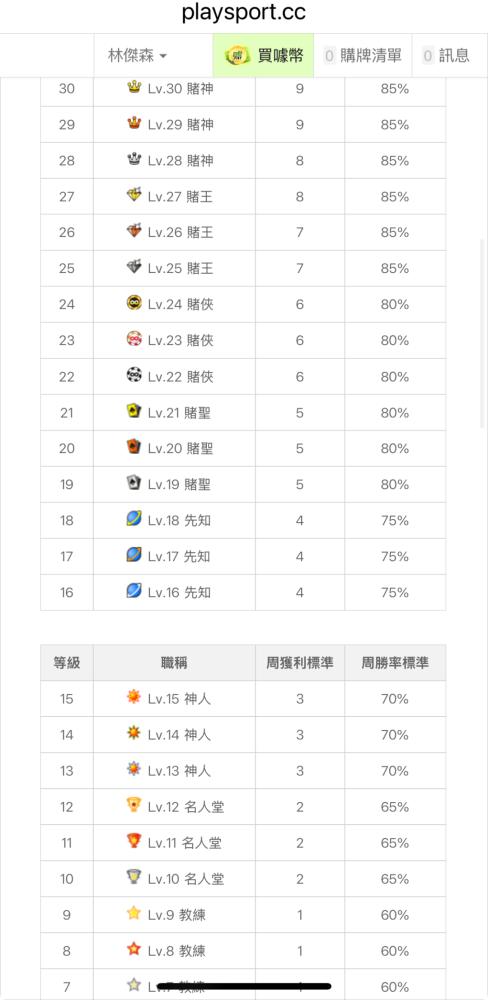Viewport: 488px width, 1000px height.
Task: Select the 周勝率標準 column header
Action: (395, 663)
